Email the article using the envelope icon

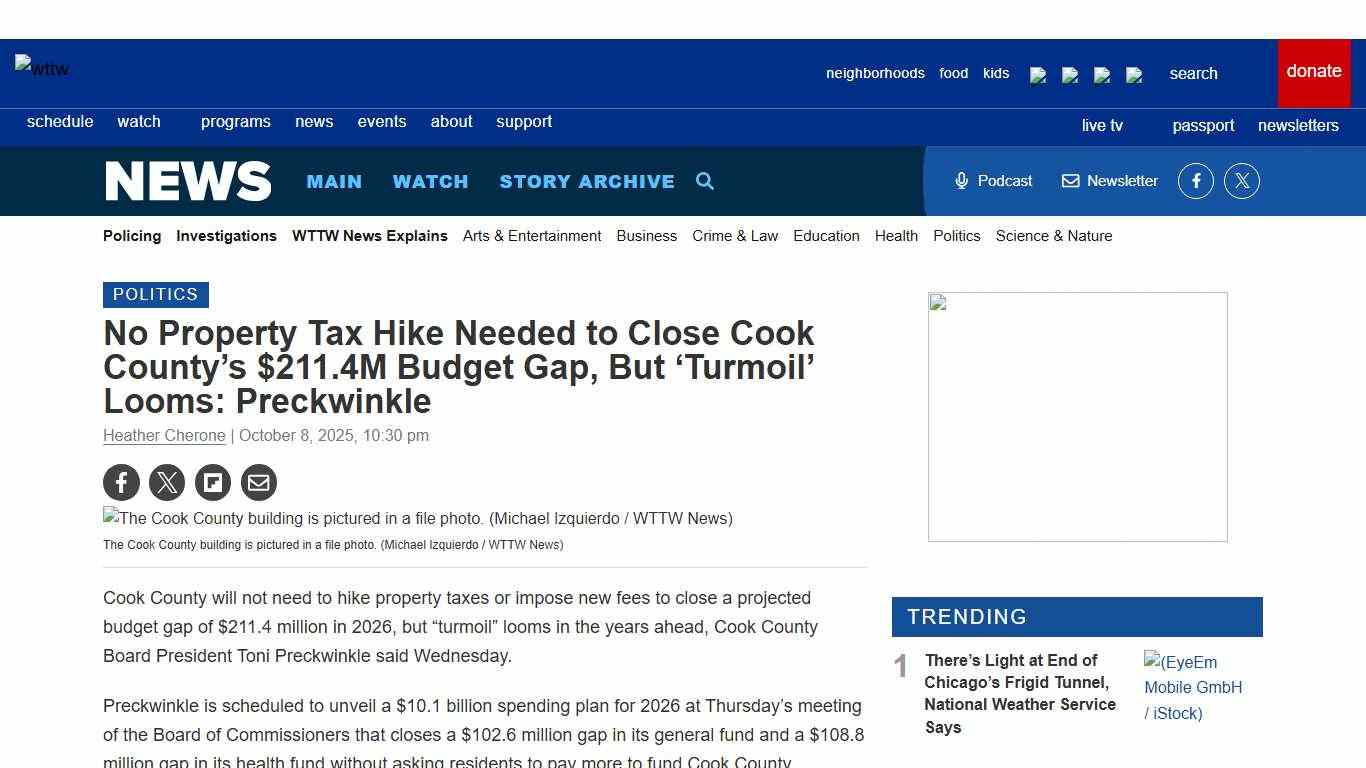(259, 482)
